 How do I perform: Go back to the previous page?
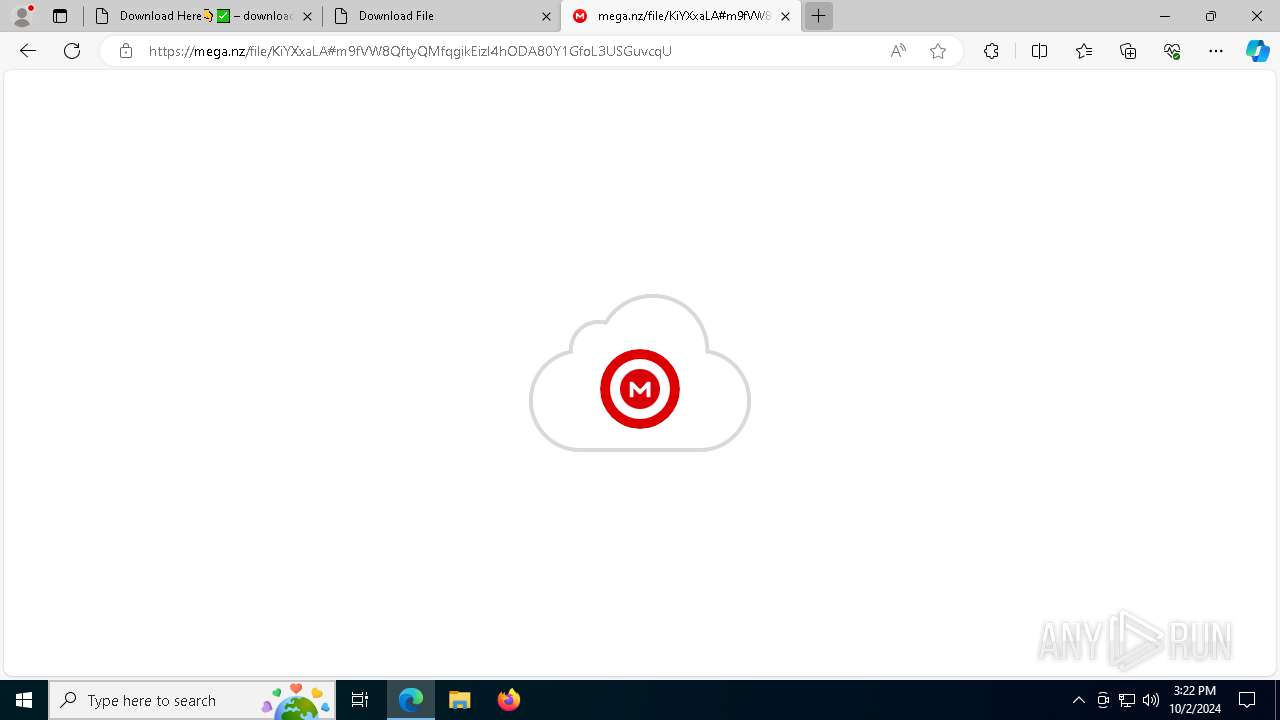[28, 51]
